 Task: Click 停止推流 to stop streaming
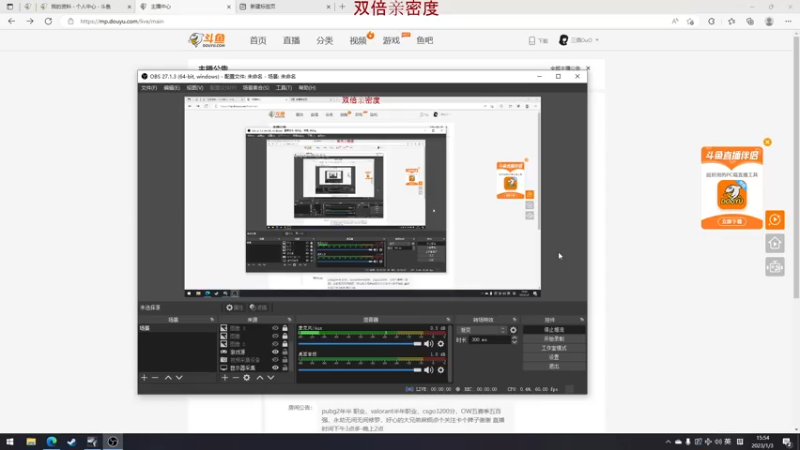tap(554, 330)
